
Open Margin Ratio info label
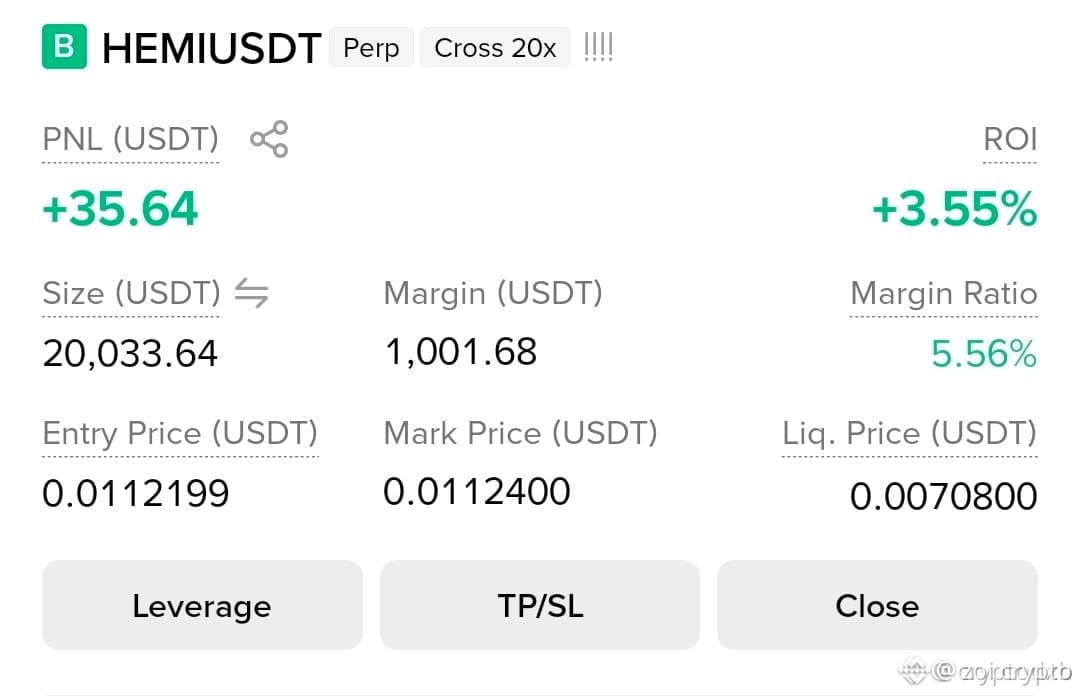coord(944,293)
